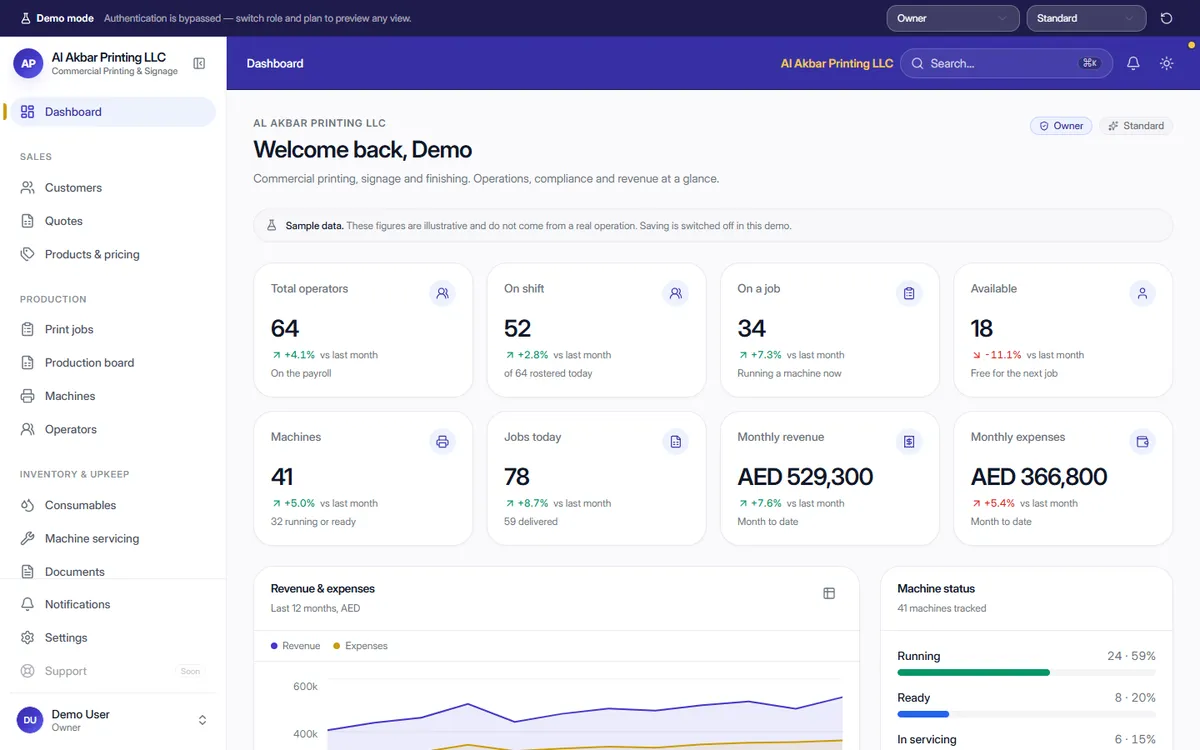Click the AED 529,300 revenue value

[x=805, y=477]
